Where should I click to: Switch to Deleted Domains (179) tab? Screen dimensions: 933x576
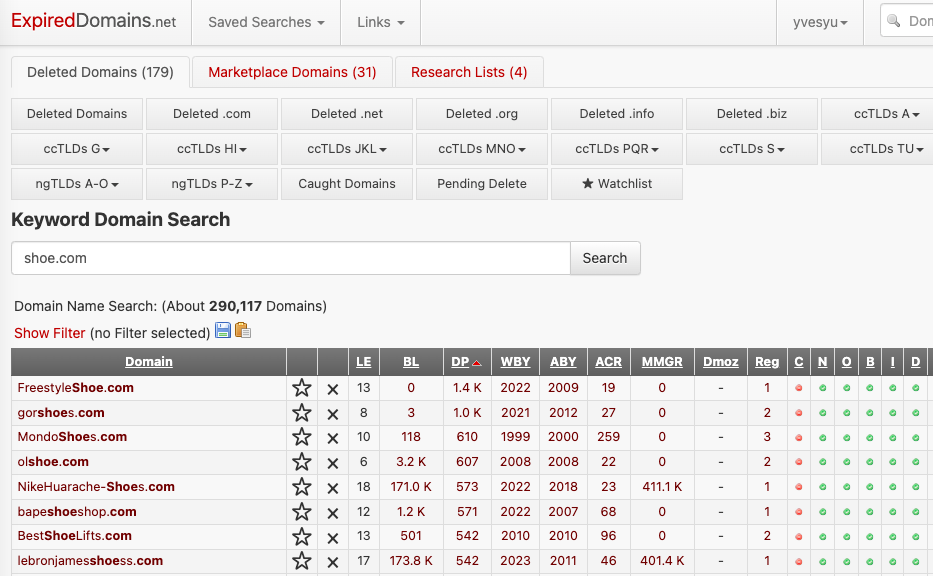click(x=101, y=72)
